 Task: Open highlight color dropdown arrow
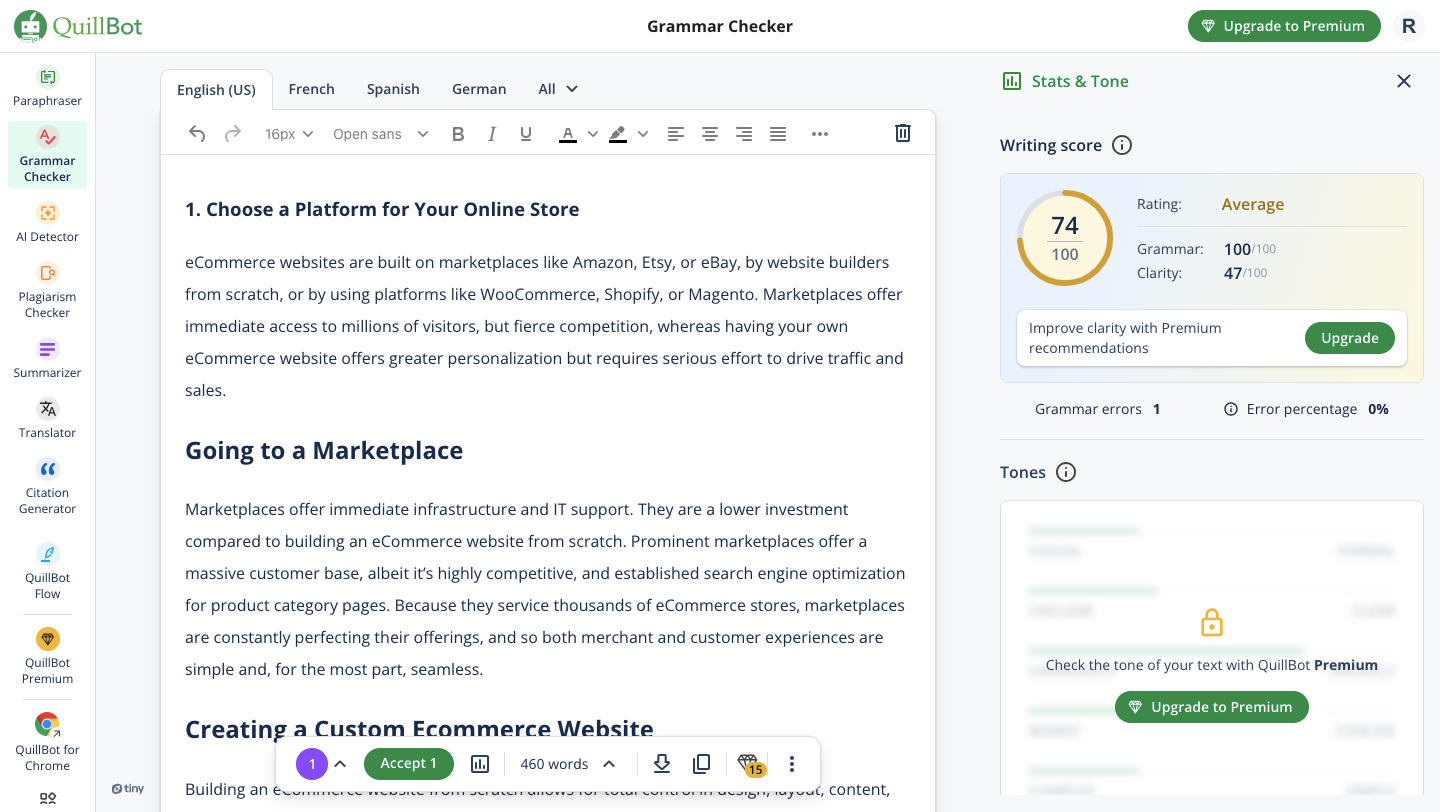(x=643, y=134)
